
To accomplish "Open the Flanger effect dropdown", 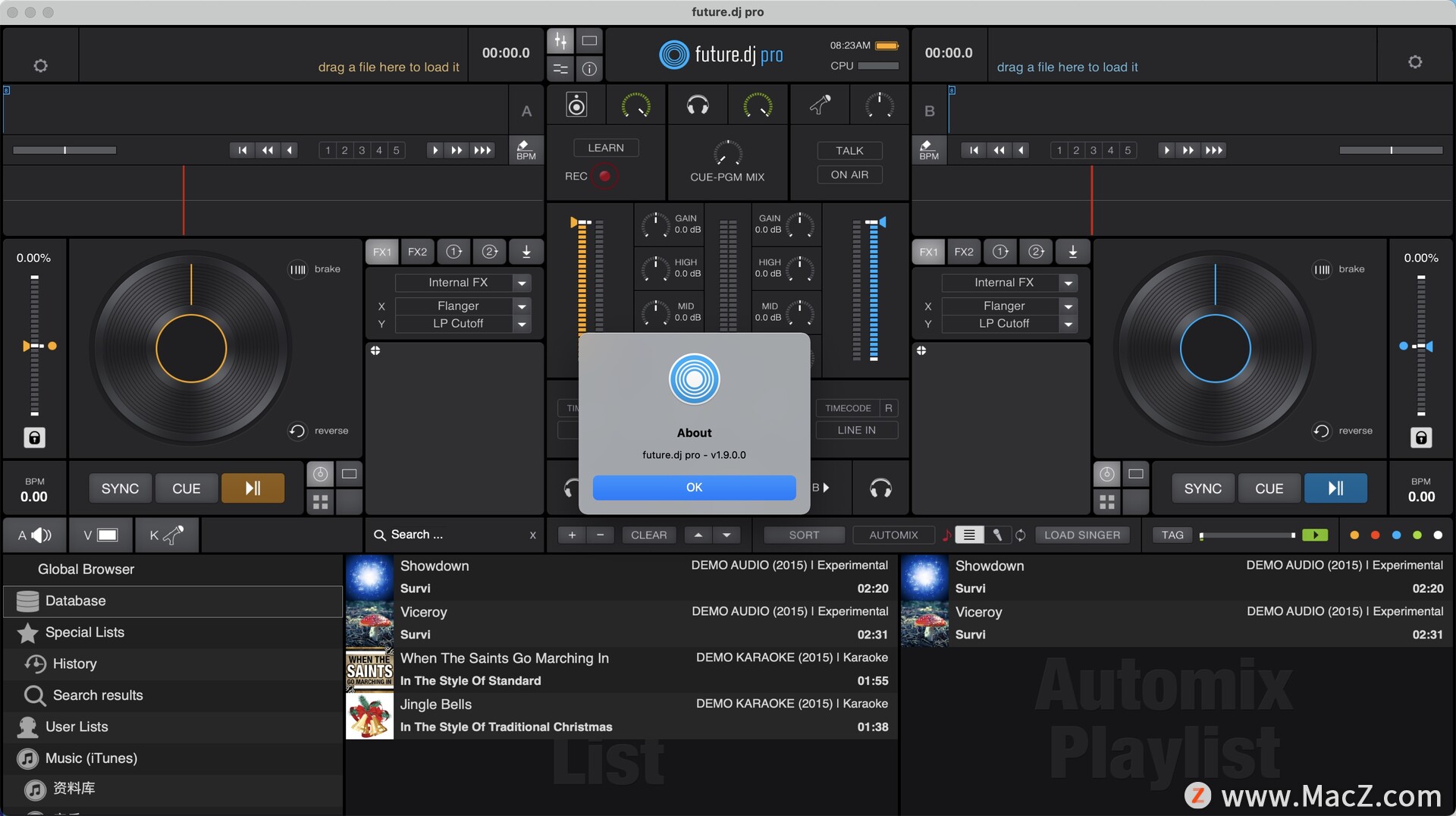I will (x=463, y=306).
